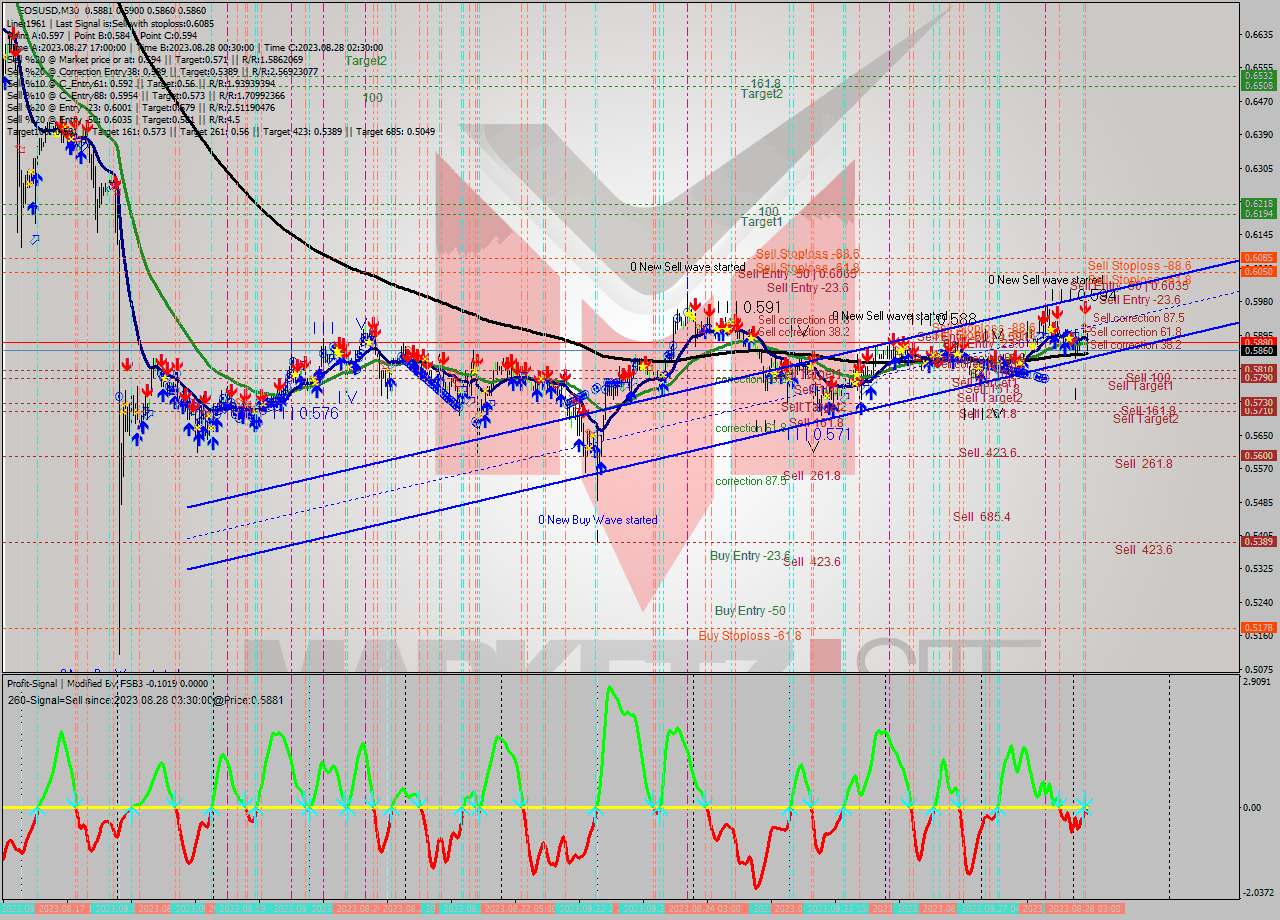Image resolution: width=1280 pixels, height=920 pixels.
Task: Select the 0.5600 price tag
Action: 1257,455
